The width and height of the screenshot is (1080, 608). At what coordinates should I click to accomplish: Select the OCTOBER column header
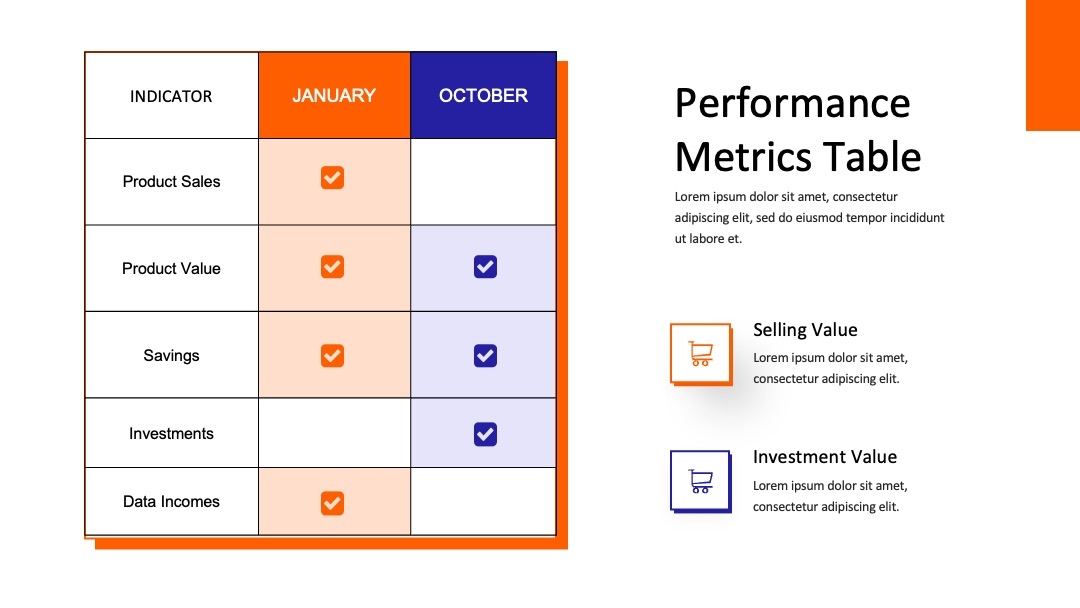click(484, 95)
